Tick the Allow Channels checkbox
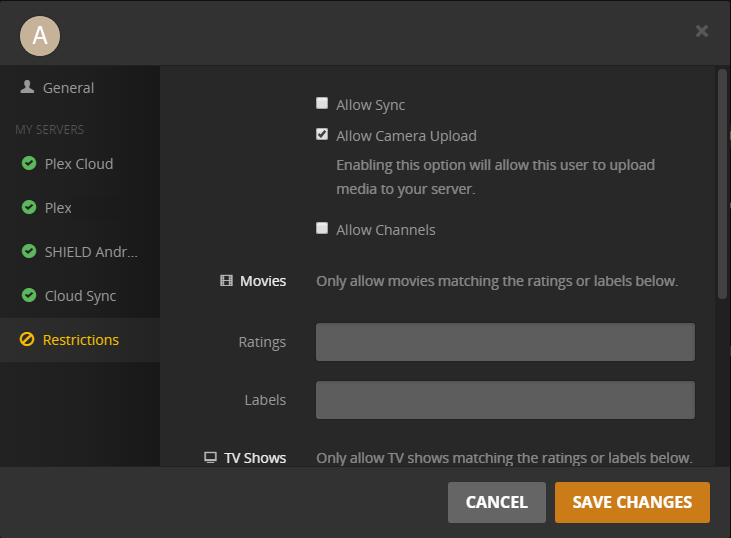The height and width of the screenshot is (538, 731). coord(322,228)
